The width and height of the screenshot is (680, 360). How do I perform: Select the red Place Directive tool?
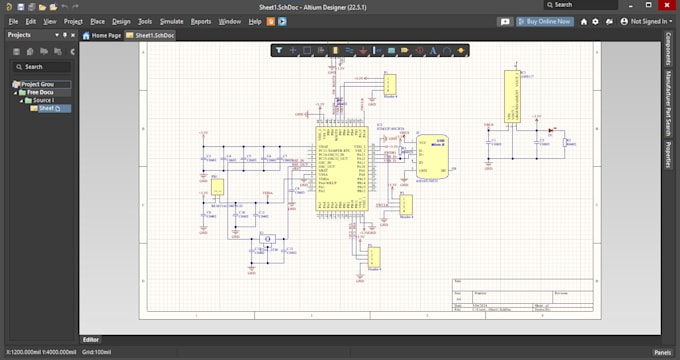point(419,50)
